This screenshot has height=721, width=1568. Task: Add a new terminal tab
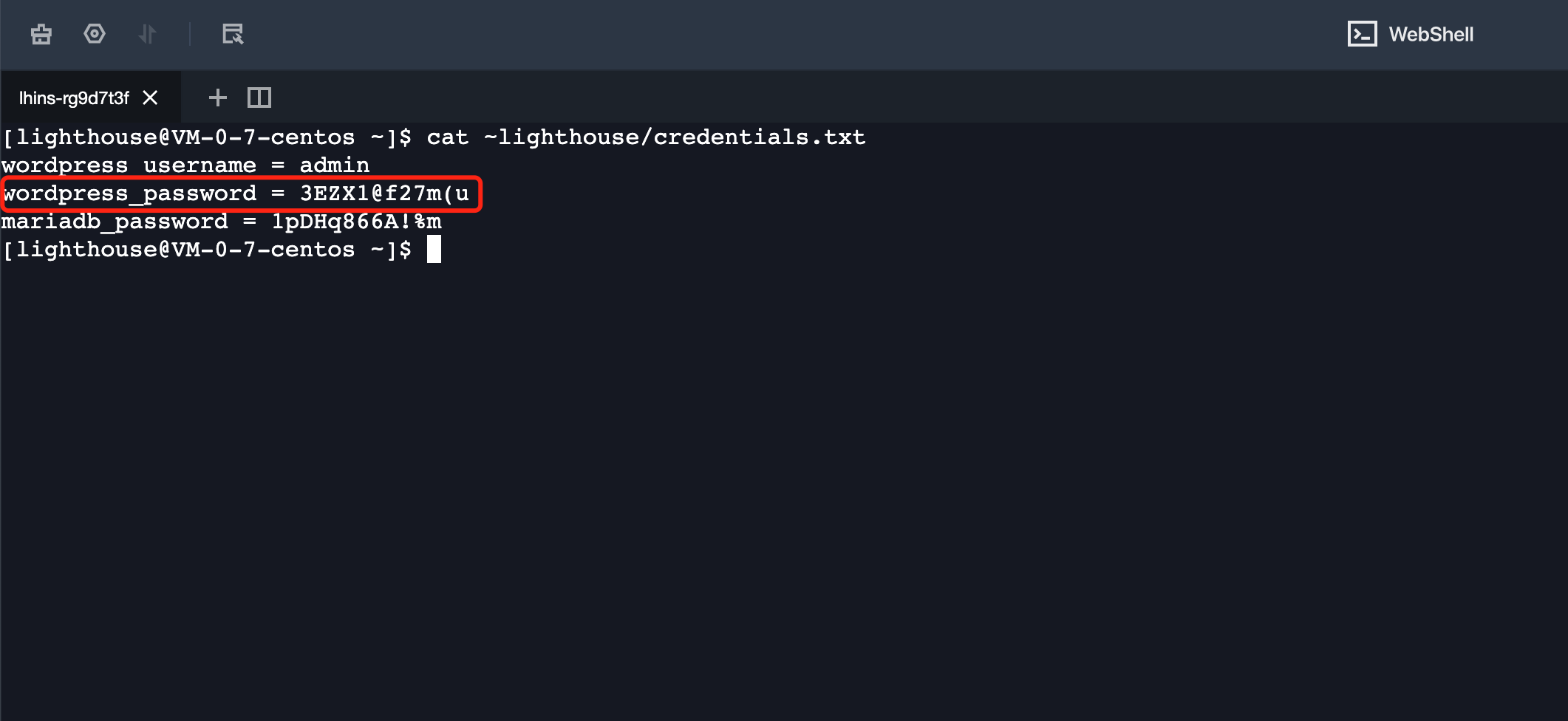pyautogui.click(x=217, y=98)
